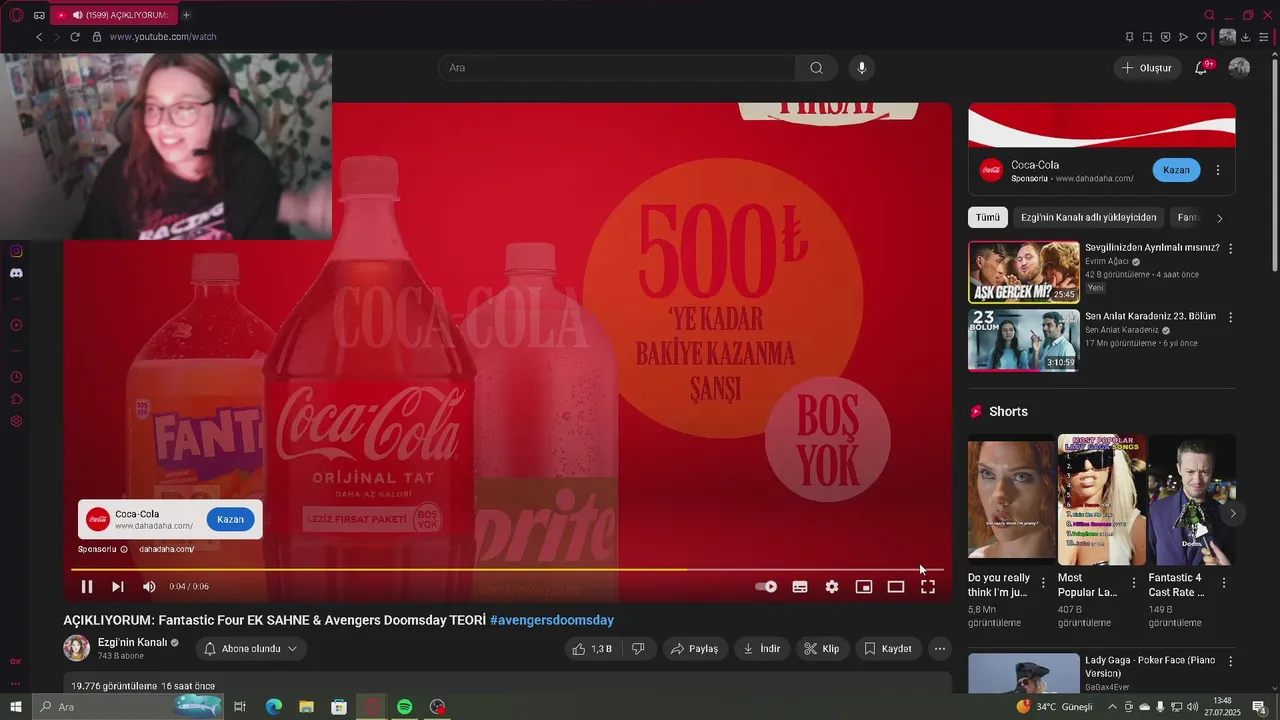Open options for the 'Do you really think' short
The image size is (1280, 720).
point(1043,582)
